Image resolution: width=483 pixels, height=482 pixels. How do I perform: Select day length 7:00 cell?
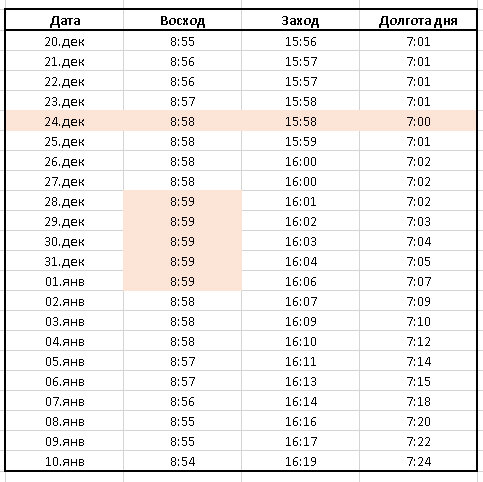tap(418, 121)
